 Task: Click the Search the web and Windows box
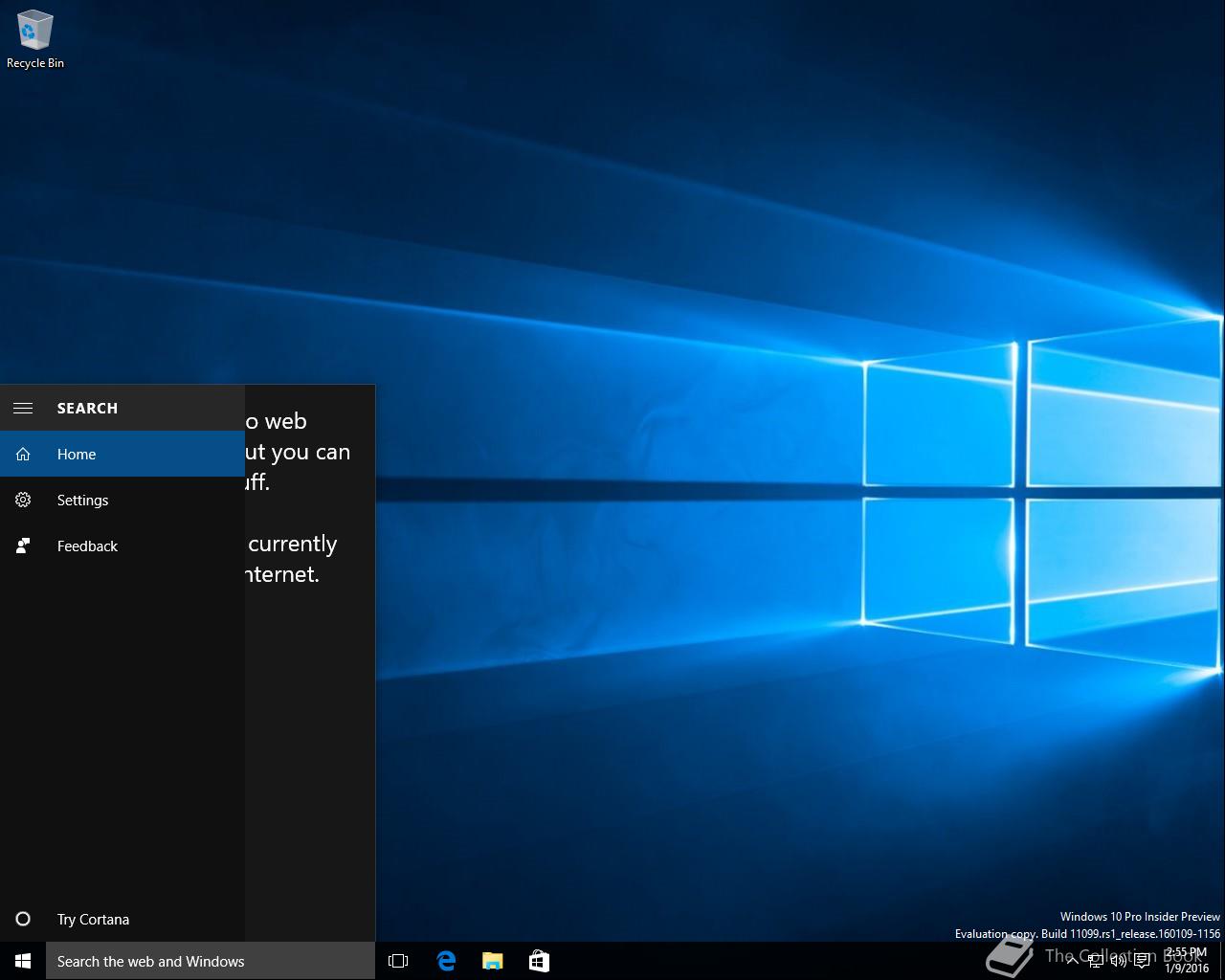pyautogui.click(x=211, y=961)
